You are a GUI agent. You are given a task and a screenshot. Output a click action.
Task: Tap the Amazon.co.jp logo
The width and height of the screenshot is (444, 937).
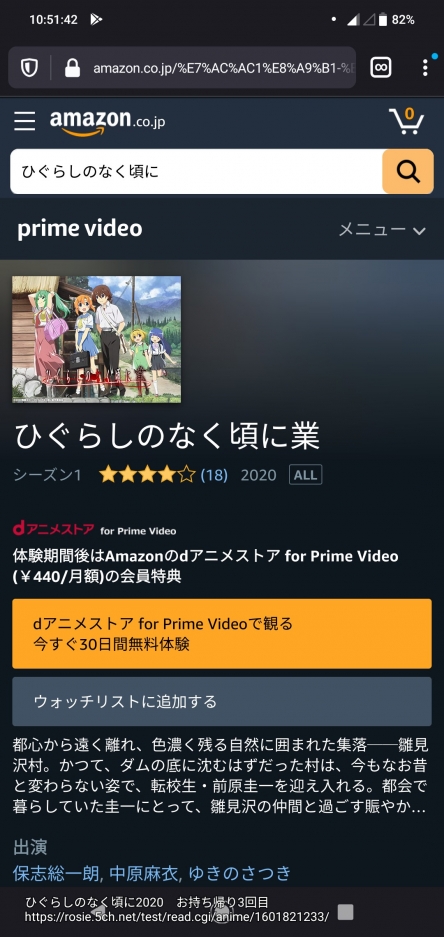point(108,122)
